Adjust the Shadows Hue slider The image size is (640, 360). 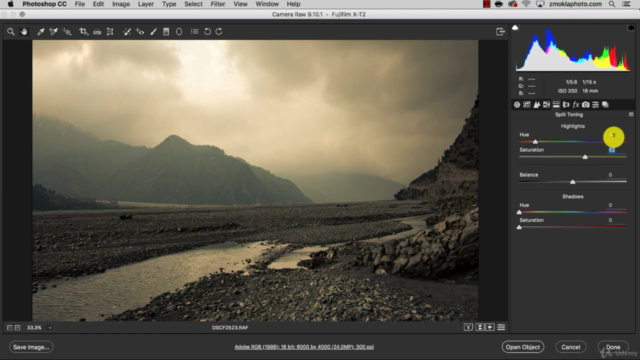pyautogui.click(x=519, y=212)
